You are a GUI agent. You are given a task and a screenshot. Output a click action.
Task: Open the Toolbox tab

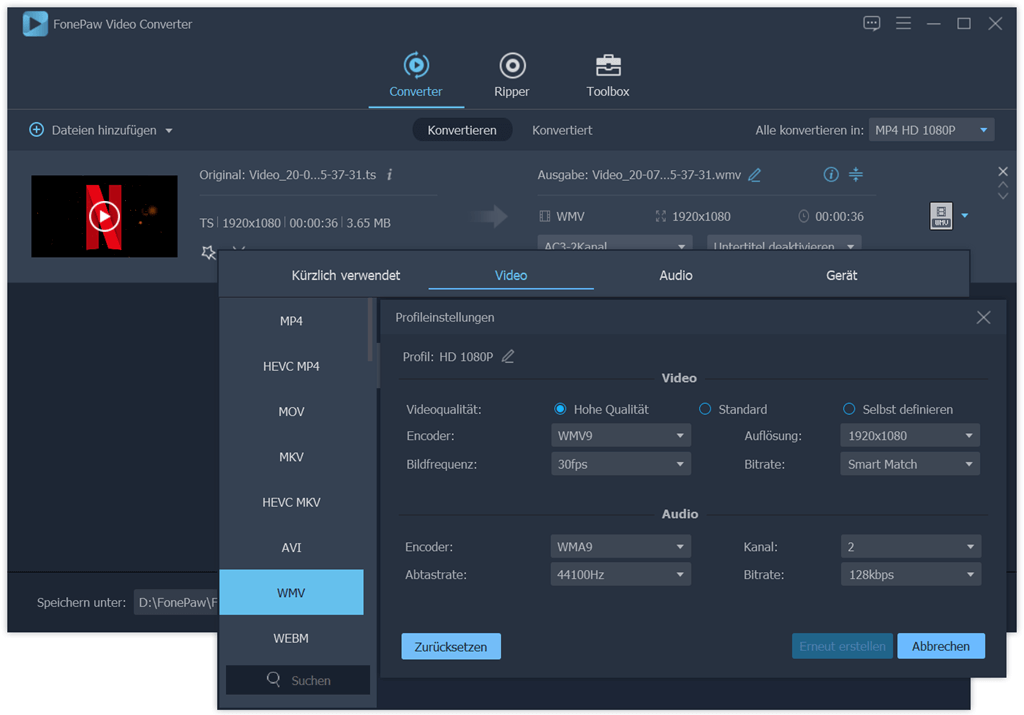[x=607, y=76]
